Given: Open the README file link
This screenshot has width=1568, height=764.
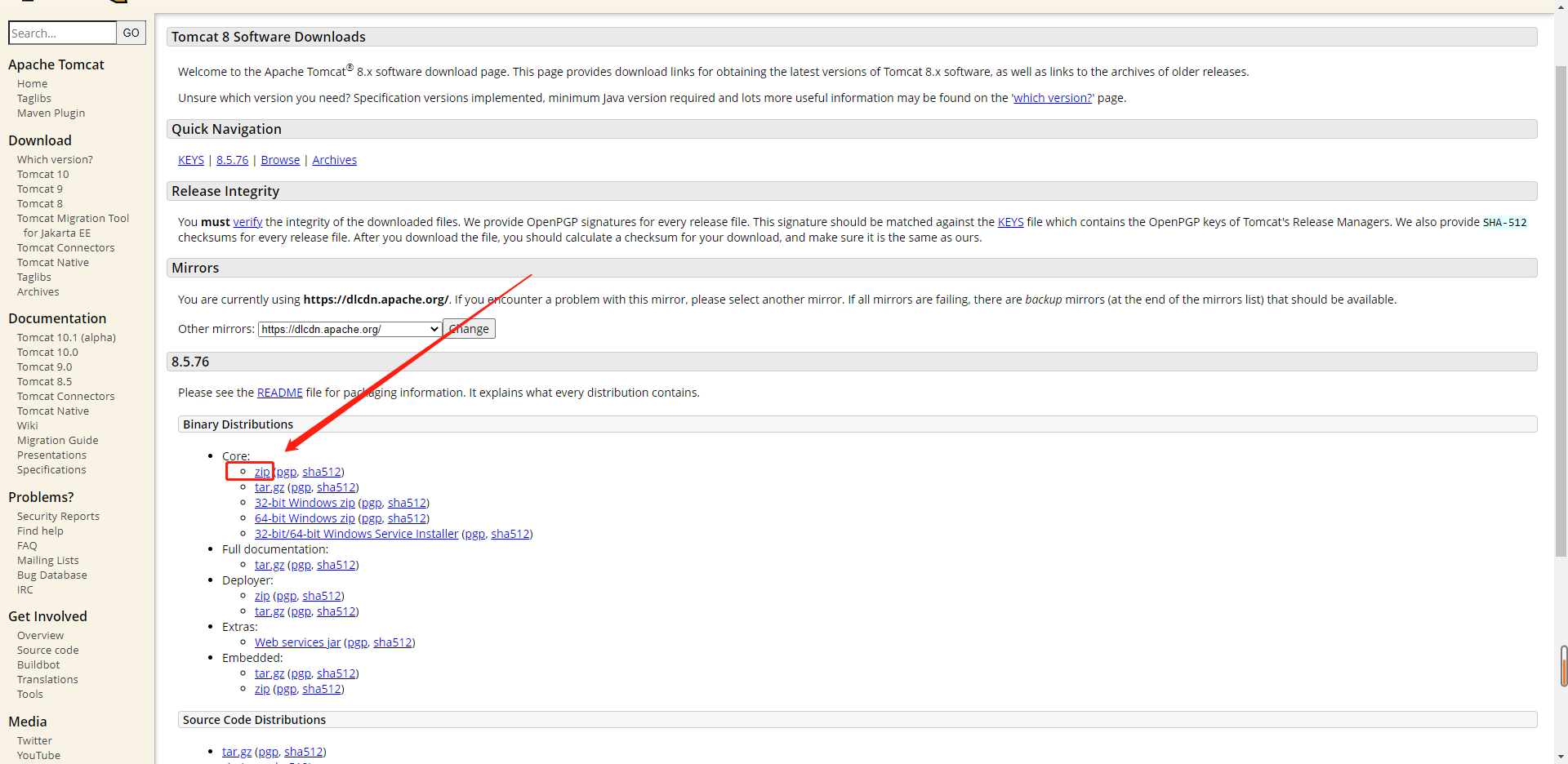Looking at the screenshot, I should [280, 393].
